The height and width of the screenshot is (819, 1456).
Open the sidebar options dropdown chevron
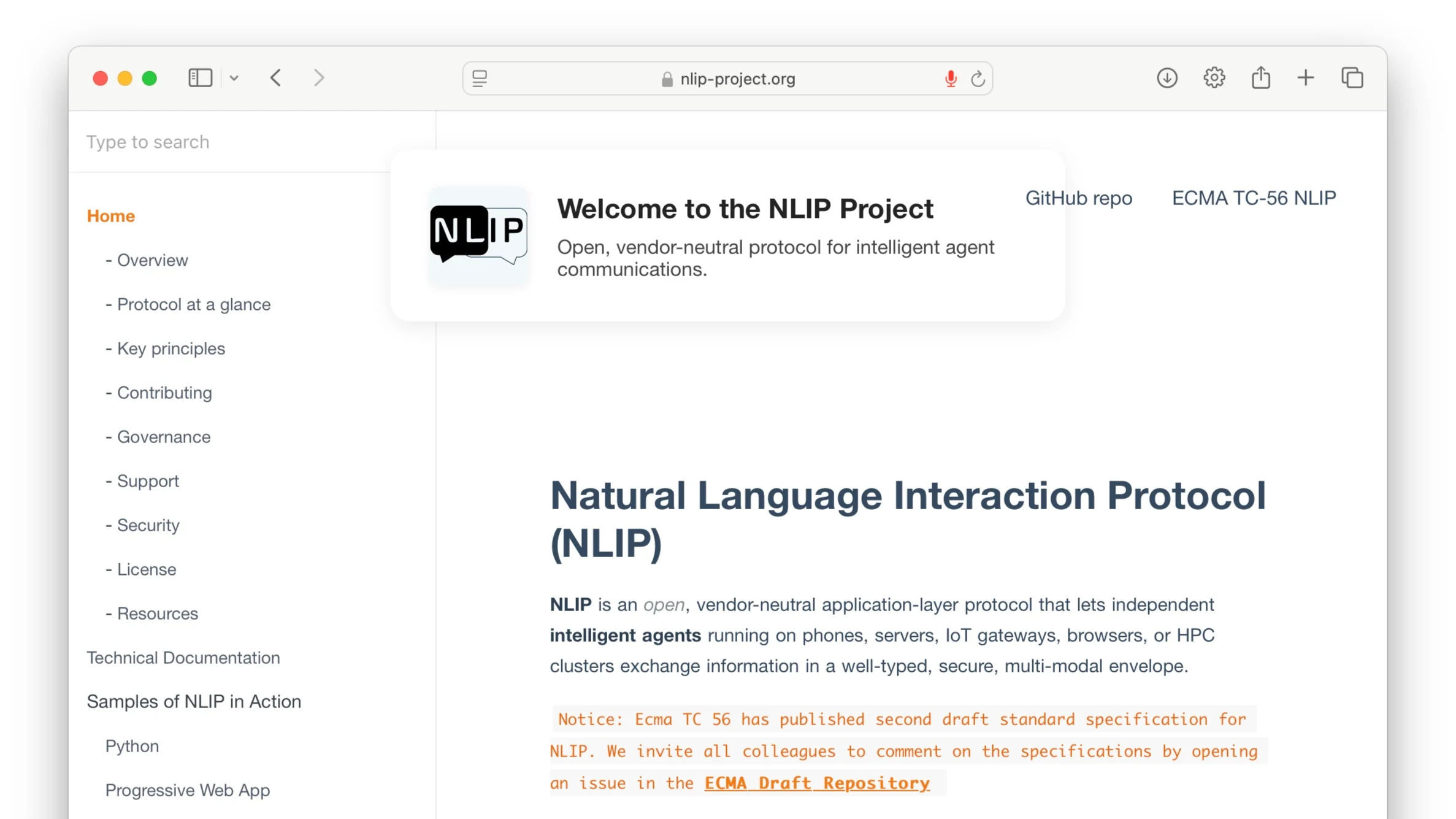point(234,78)
